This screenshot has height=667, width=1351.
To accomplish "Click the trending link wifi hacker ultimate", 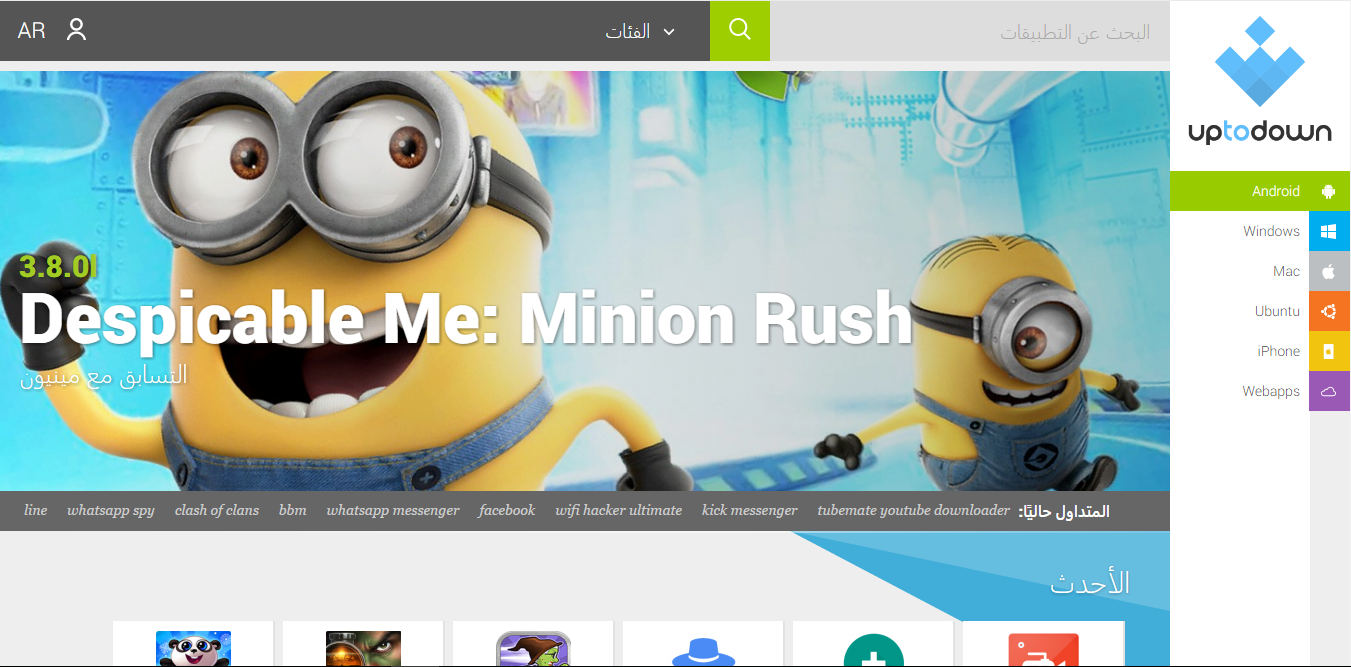I will click(619, 510).
